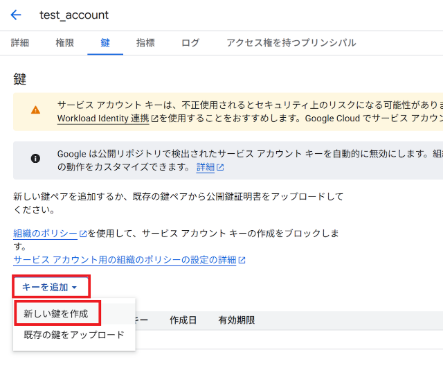Image resolution: width=443 pixels, height=384 pixels.
Task: Click the black info circle icon
Action: coord(35,158)
